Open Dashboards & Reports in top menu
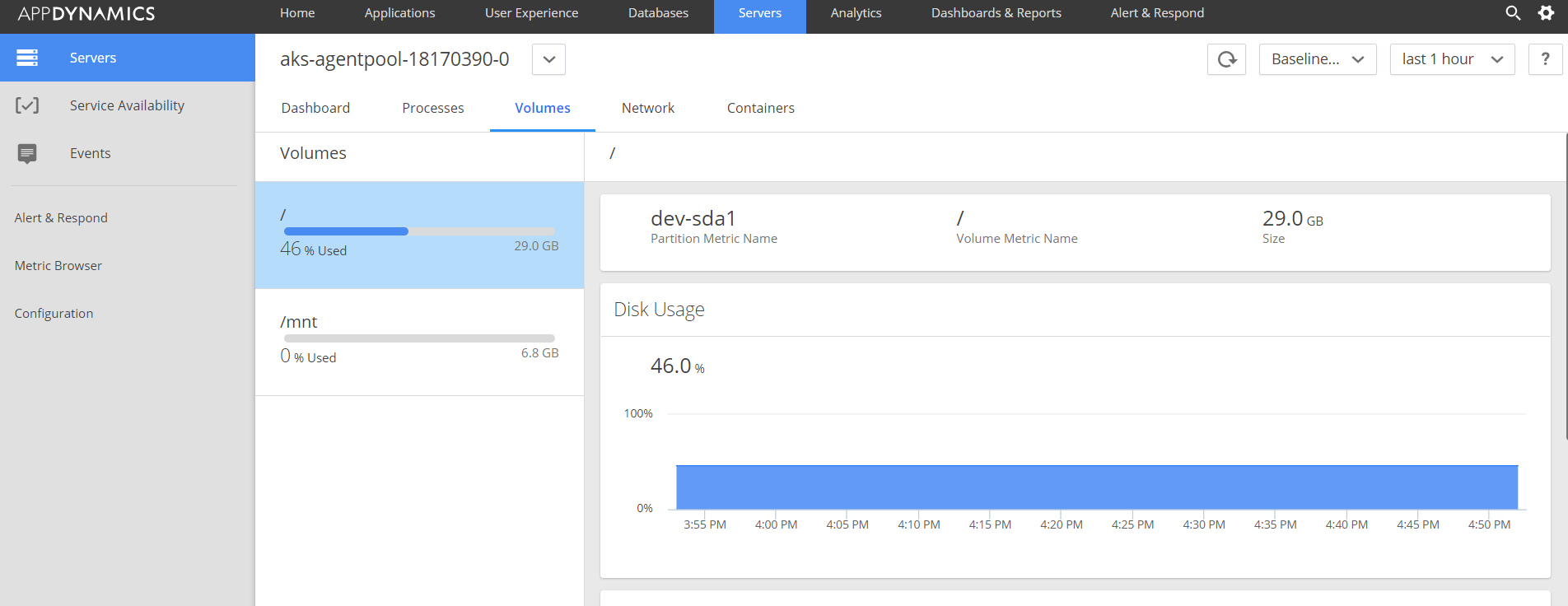This screenshot has width=1568, height=606. click(996, 13)
